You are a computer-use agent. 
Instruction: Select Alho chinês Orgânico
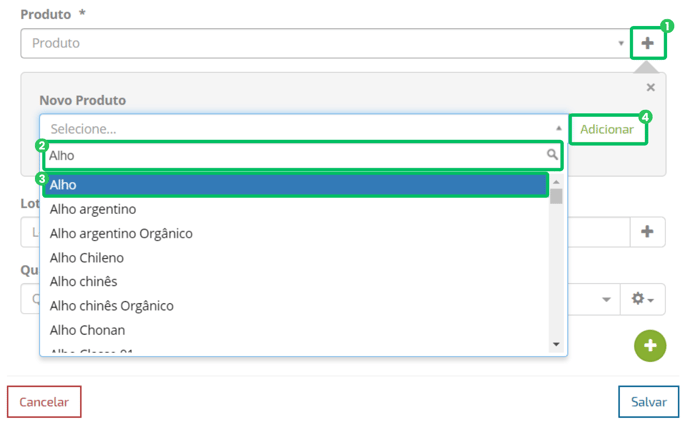[x=112, y=306]
